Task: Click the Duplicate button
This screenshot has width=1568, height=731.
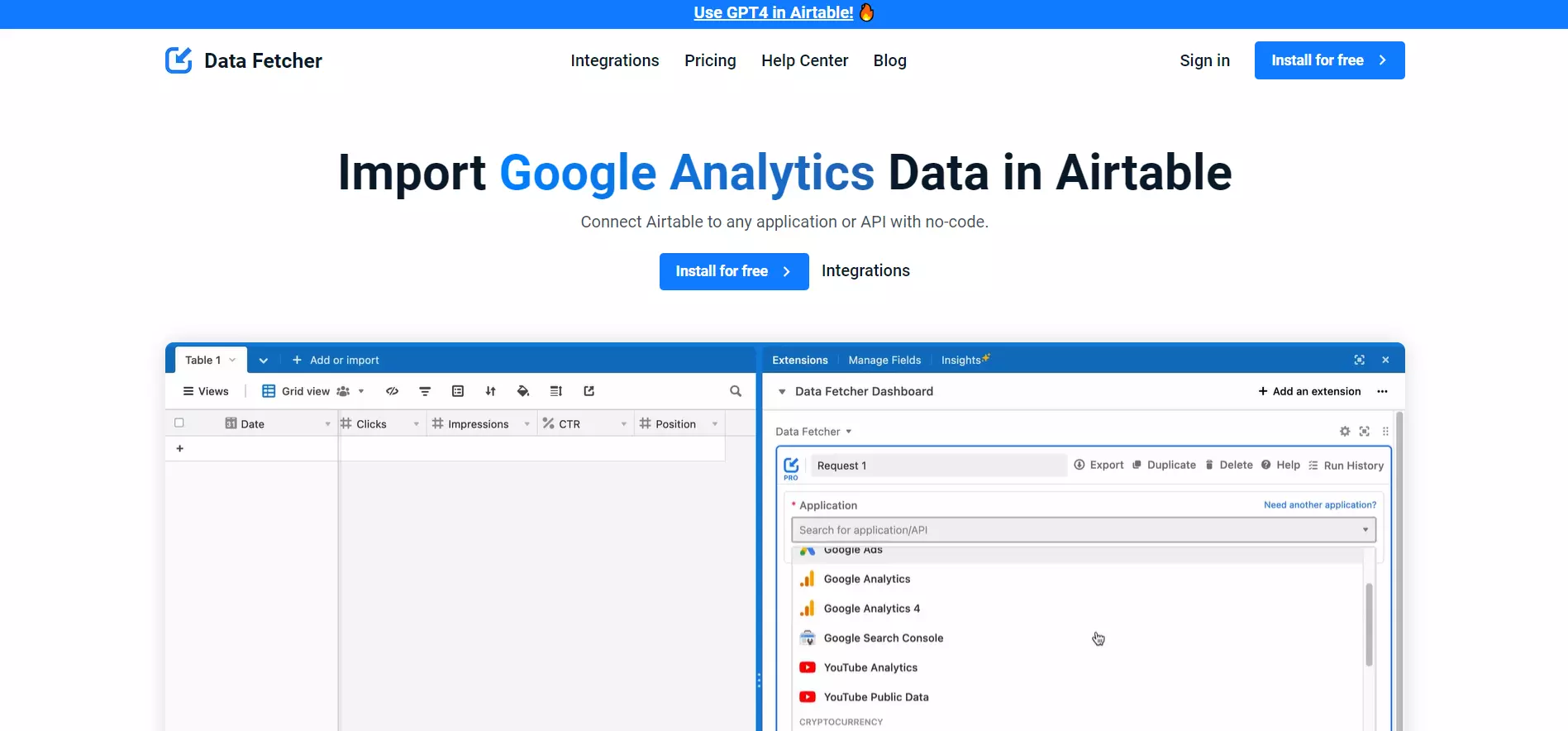Action: tap(1164, 465)
